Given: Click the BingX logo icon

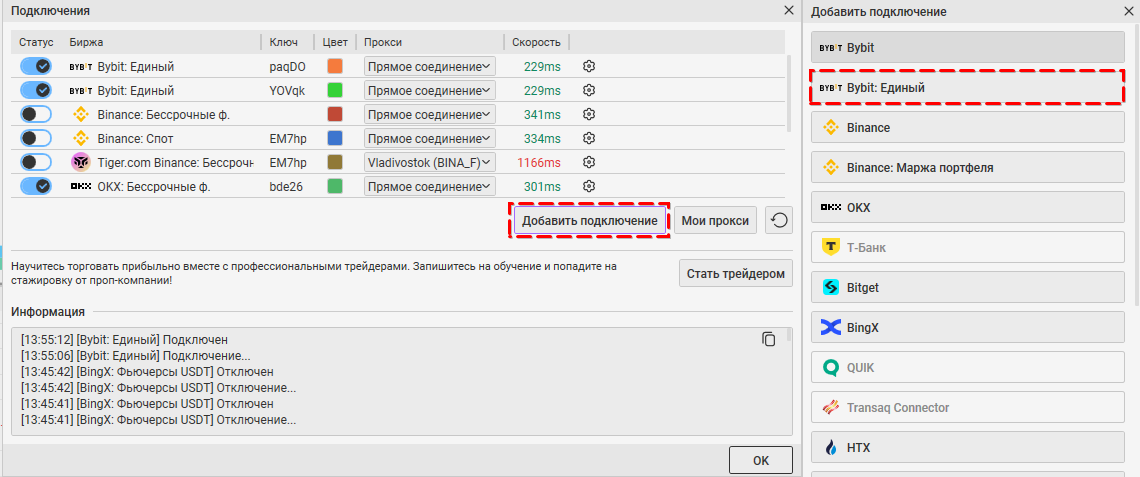Looking at the screenshot, I should click(830, 327).
